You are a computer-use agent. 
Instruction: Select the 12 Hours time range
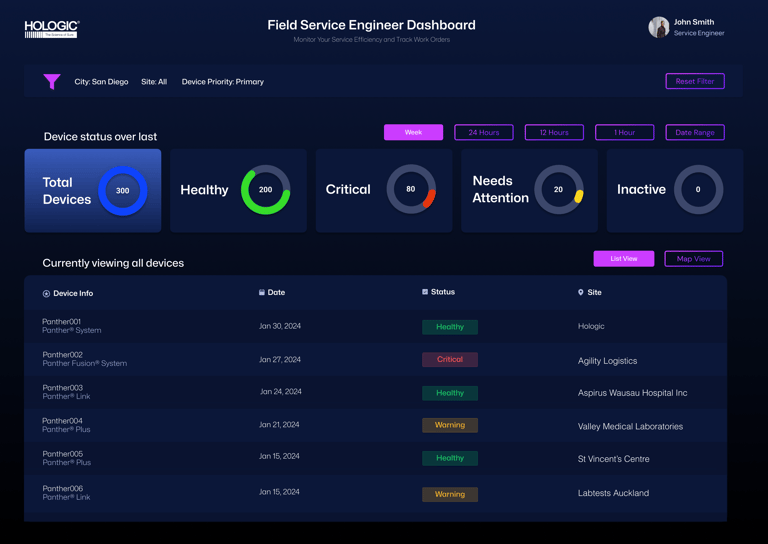(x=554, y=132)
